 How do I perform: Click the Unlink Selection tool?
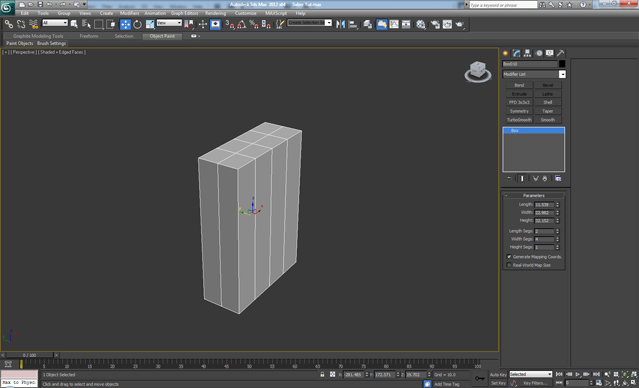pyautogui.click(x=21, y=24)
